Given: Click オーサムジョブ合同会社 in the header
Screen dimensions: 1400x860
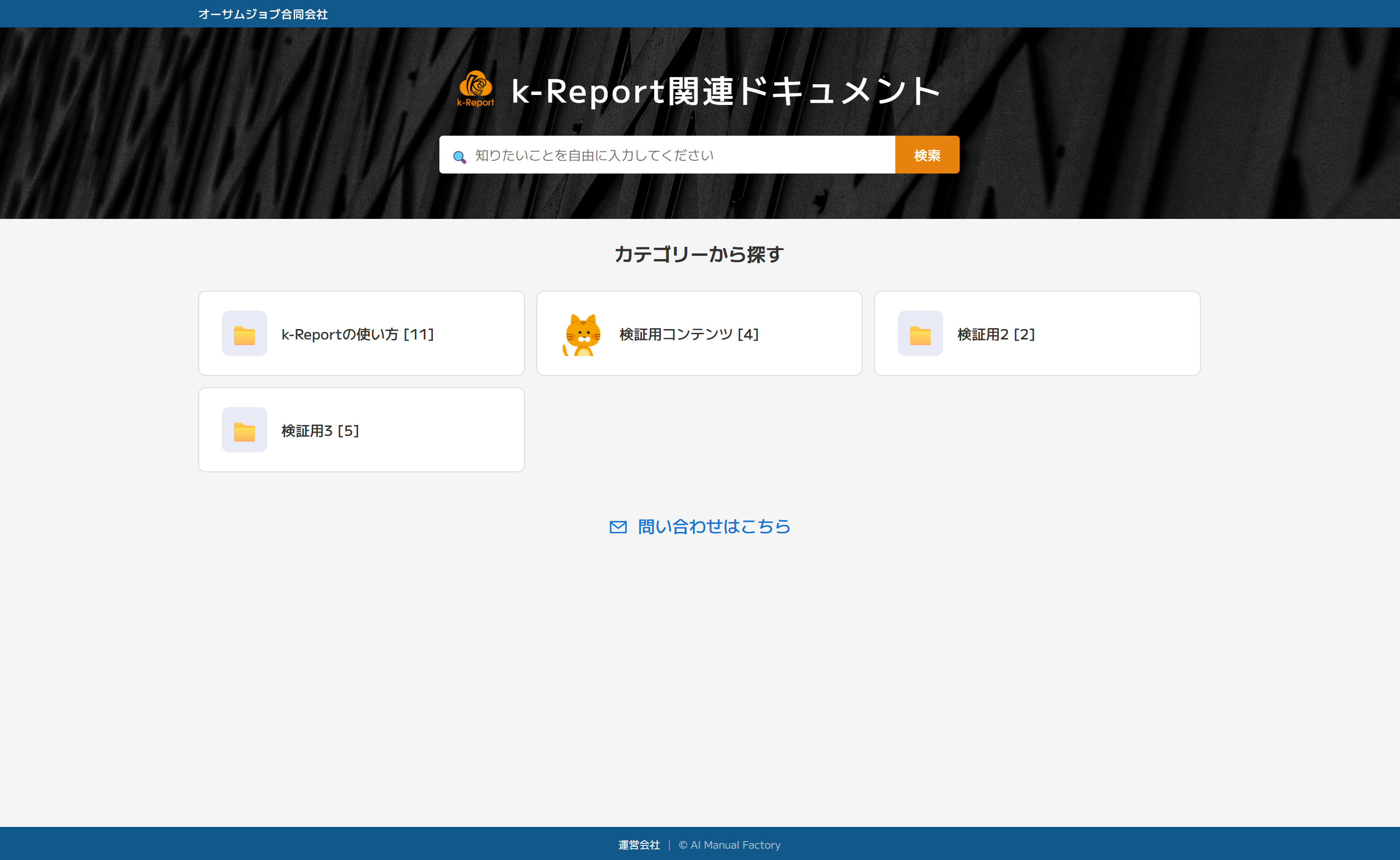Looking at the screenshot, I should 263,14.
